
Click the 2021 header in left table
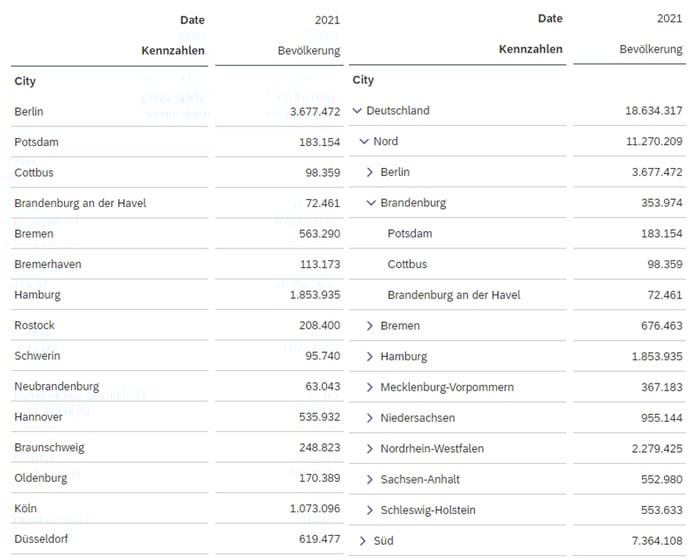(x=327, y=20)
